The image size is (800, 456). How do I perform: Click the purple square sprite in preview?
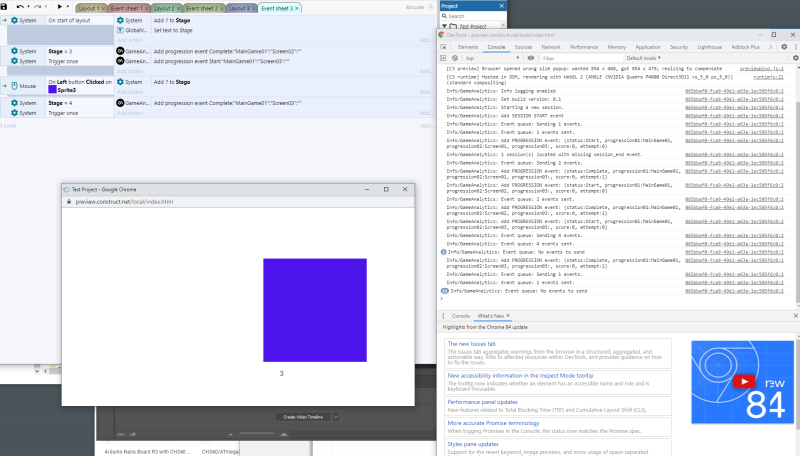315,310
